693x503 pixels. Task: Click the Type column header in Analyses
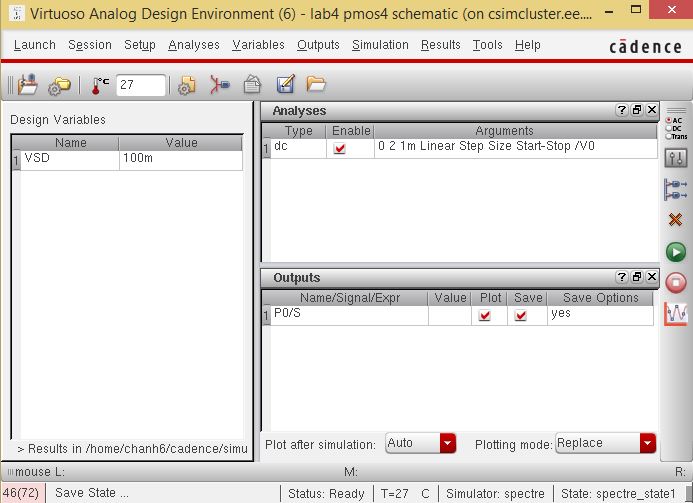pyautogui.click(x=298, y=131)
